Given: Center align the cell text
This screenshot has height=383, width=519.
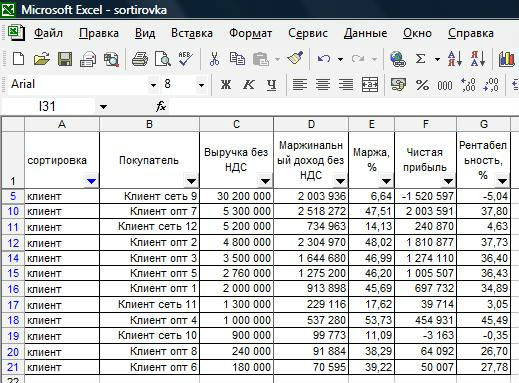Looking at the screenshot, I should pos(323,84).
